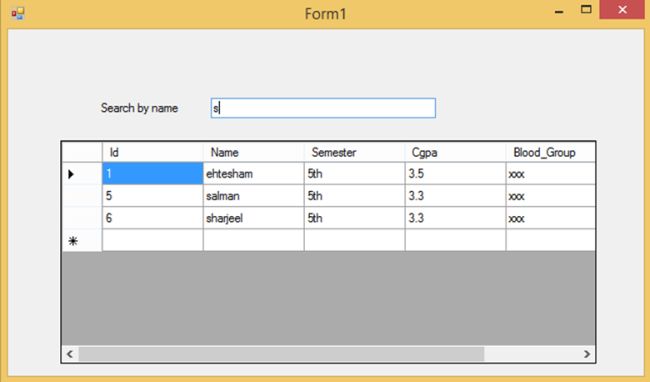Select the cell containing salman
Image resolution: width=650 pixels, height=382 pixels.
[x=254, y=196]
